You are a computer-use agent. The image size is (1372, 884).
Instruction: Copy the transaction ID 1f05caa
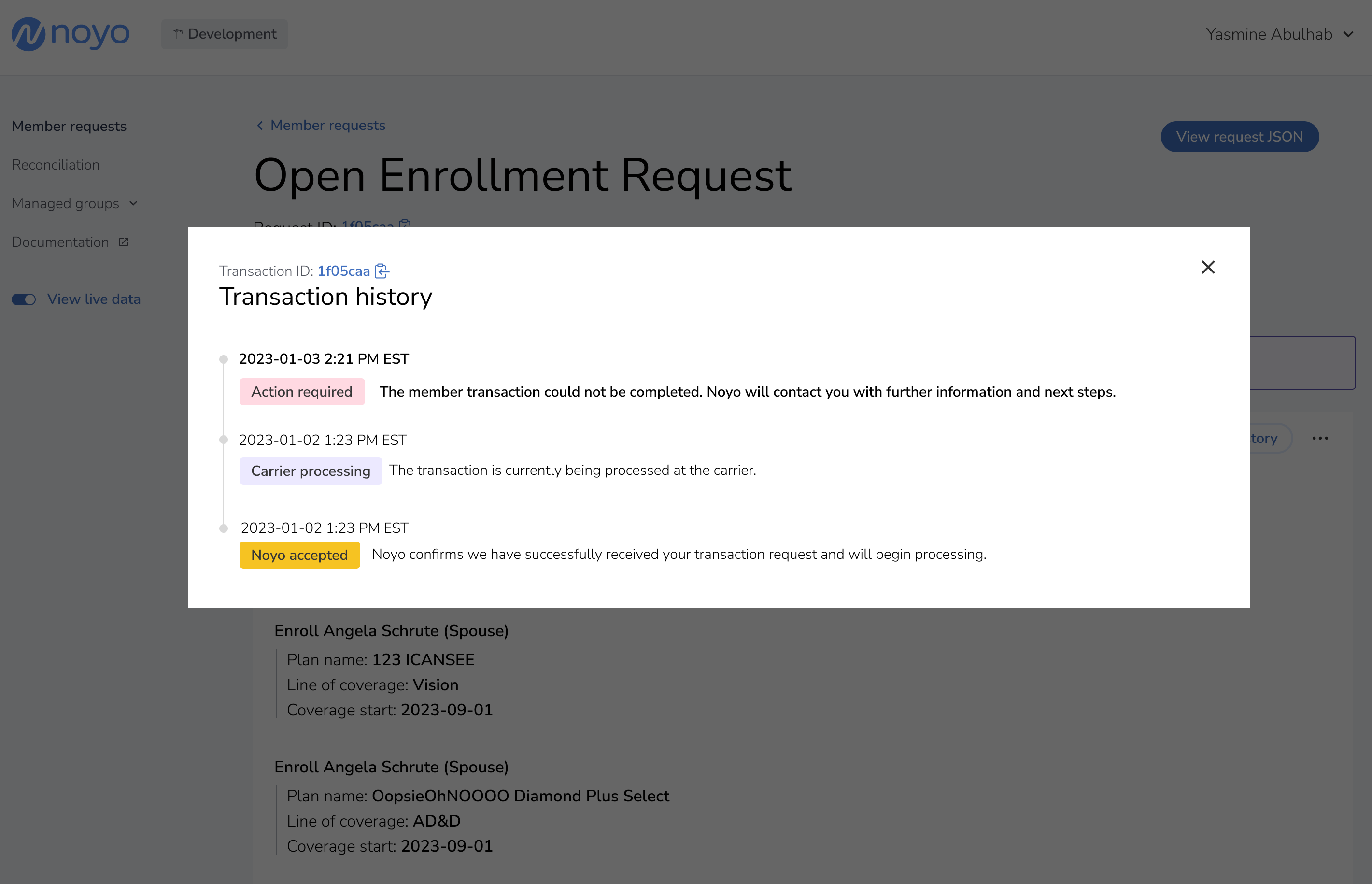[382, 271]
